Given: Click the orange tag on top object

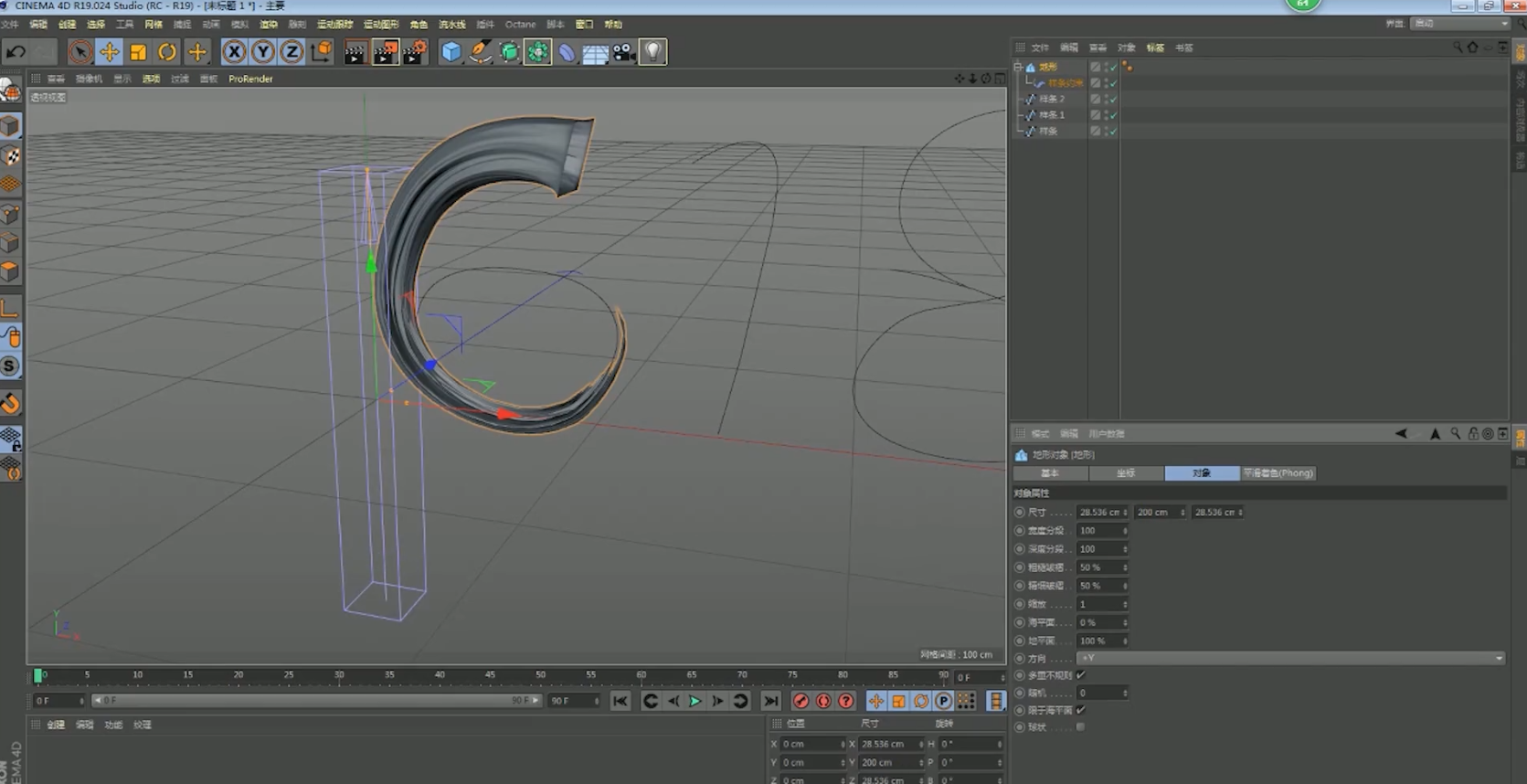Looking at the screenshot, I should point(1128,67).
